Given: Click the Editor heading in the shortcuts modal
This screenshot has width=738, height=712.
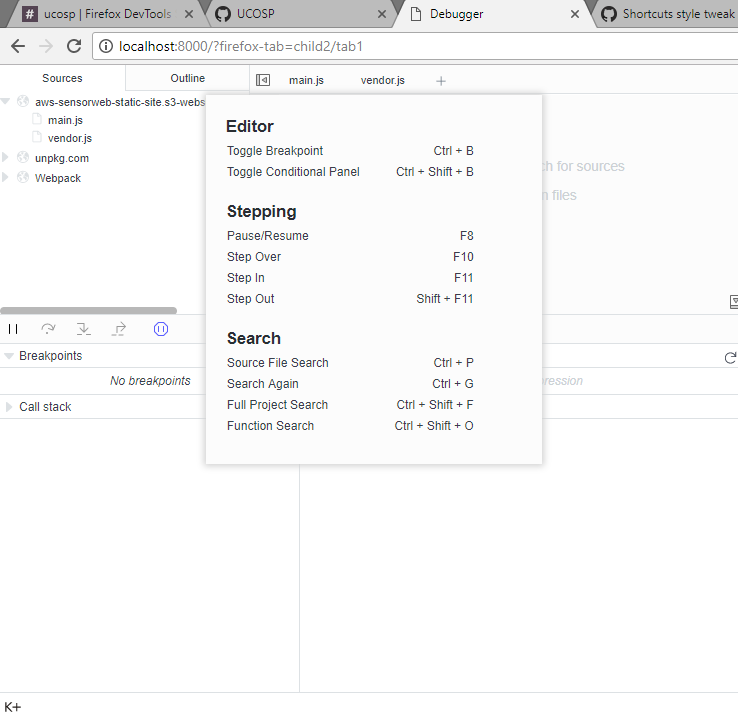Looking at the screenshot, I should point(249,126).
